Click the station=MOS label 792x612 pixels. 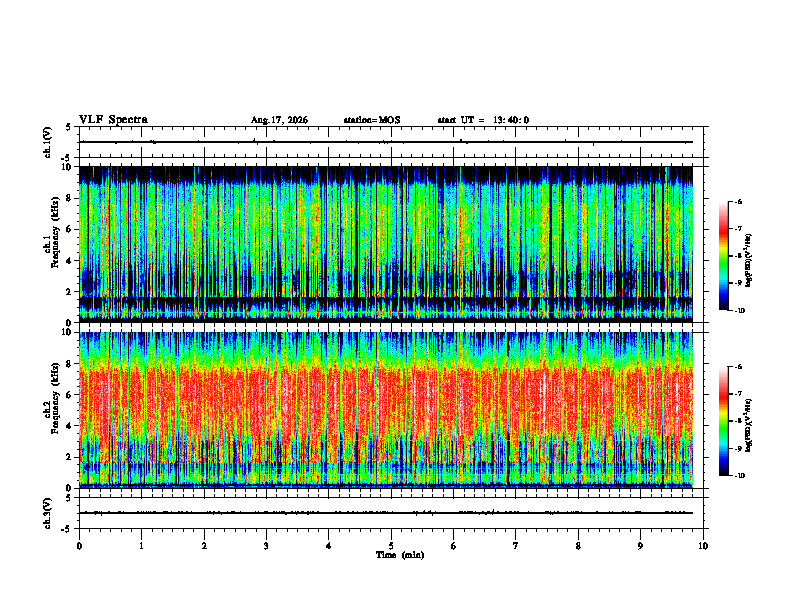click(x=372, y=120)
